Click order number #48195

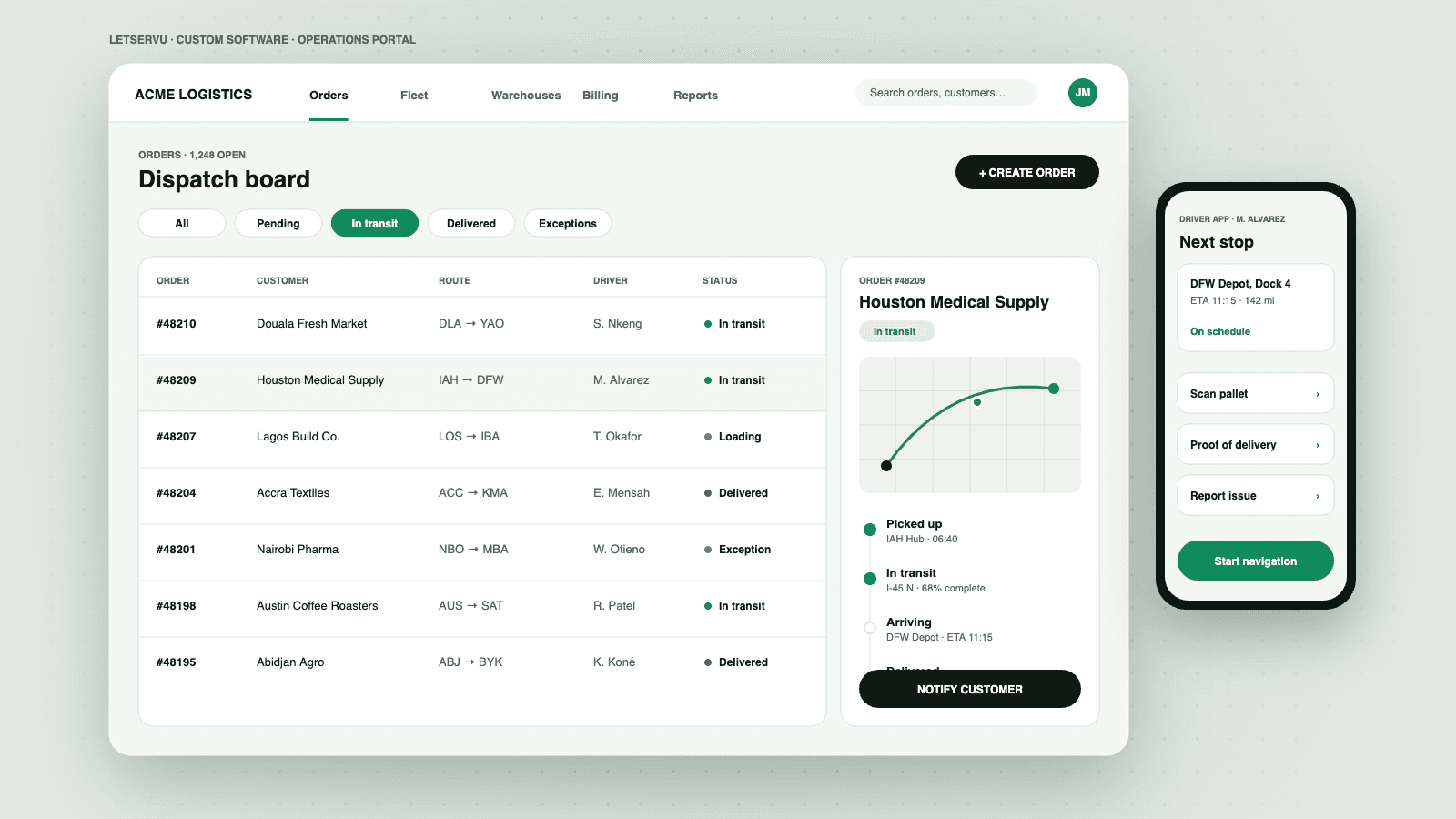(177, 662)
